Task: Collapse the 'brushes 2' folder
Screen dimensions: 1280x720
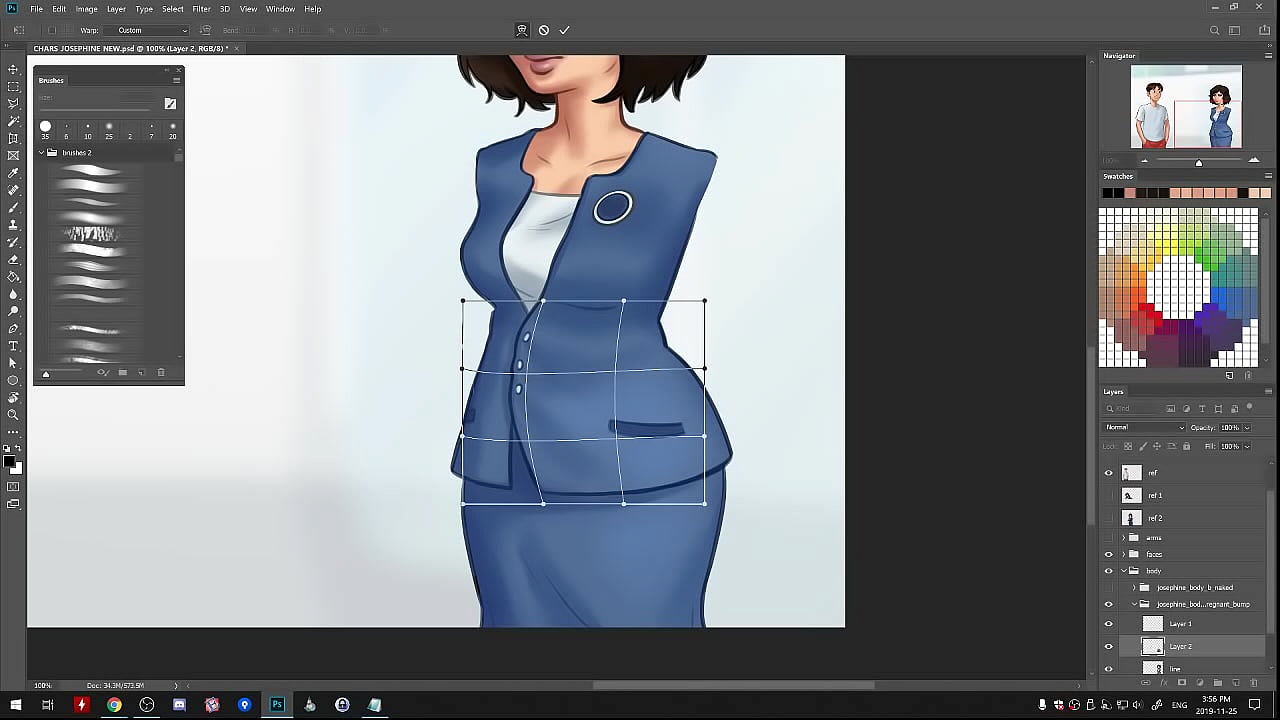Action: 42,153
